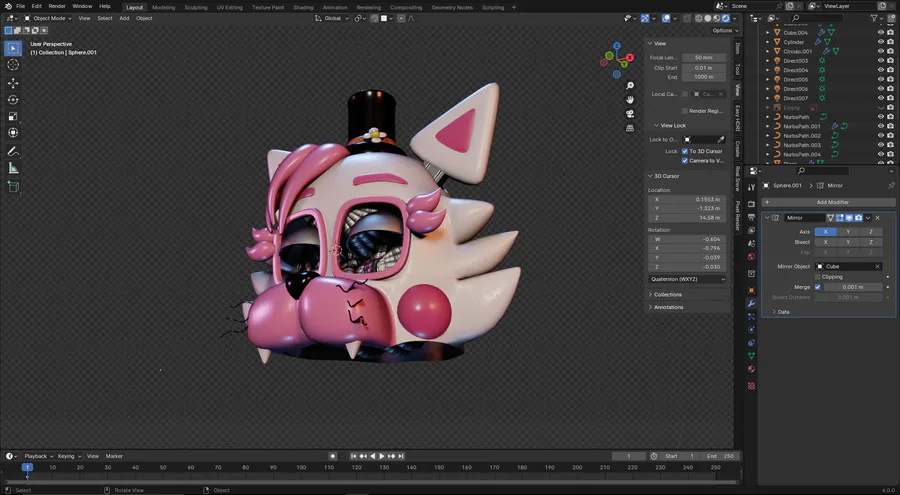Open the Quaternion (WXYZ) rotation mode dropdown
This screenshot has width=900, height=495.
pos(687,279)
